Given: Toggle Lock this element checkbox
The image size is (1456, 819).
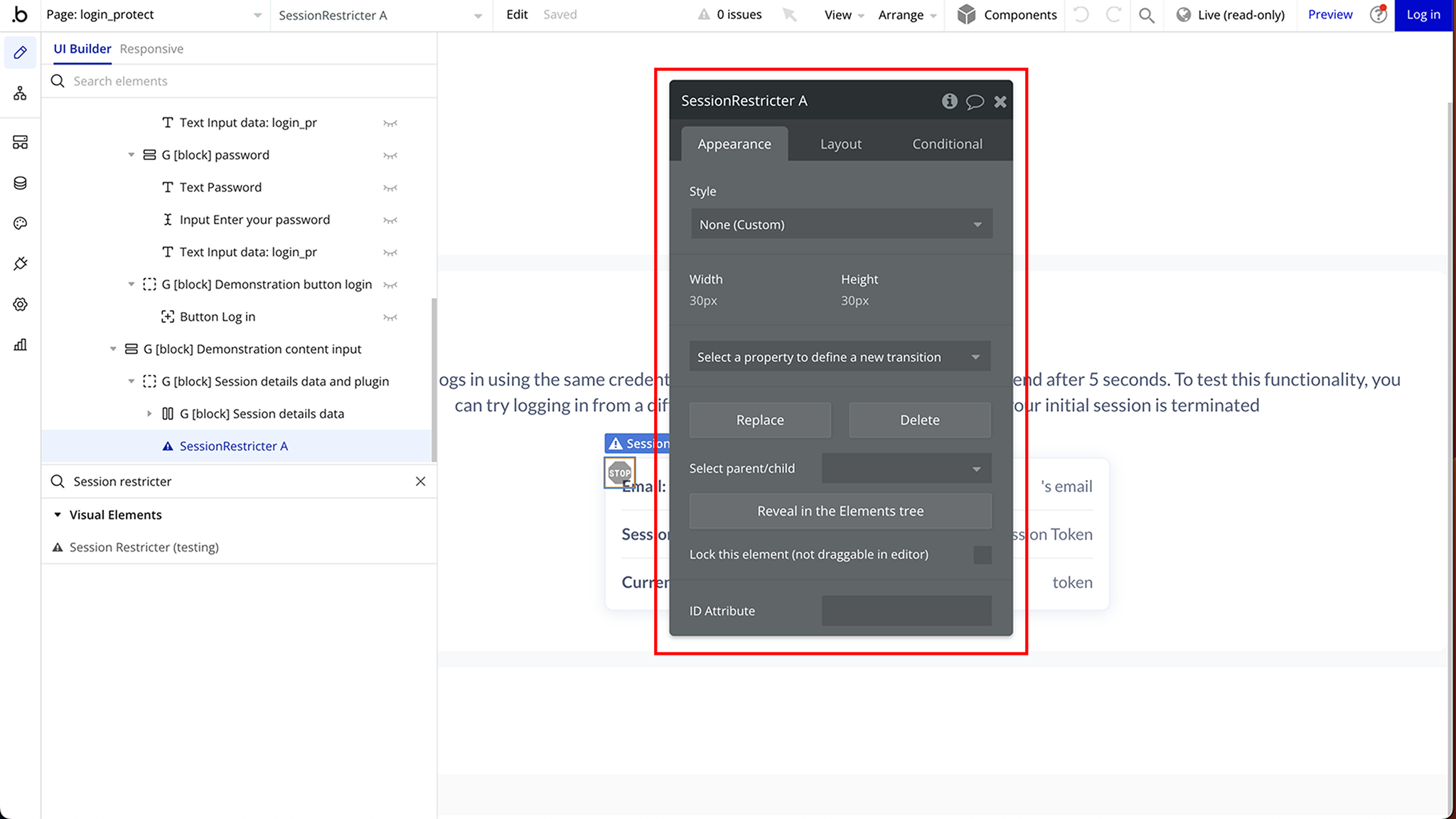Looking at the screenshot, I should pyautogui.click(x=982, y=554).
